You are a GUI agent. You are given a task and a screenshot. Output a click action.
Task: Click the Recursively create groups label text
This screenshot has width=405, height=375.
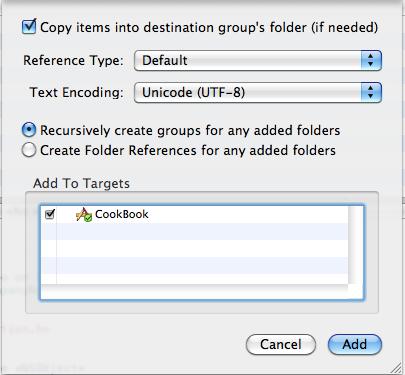tap(190, 130)
